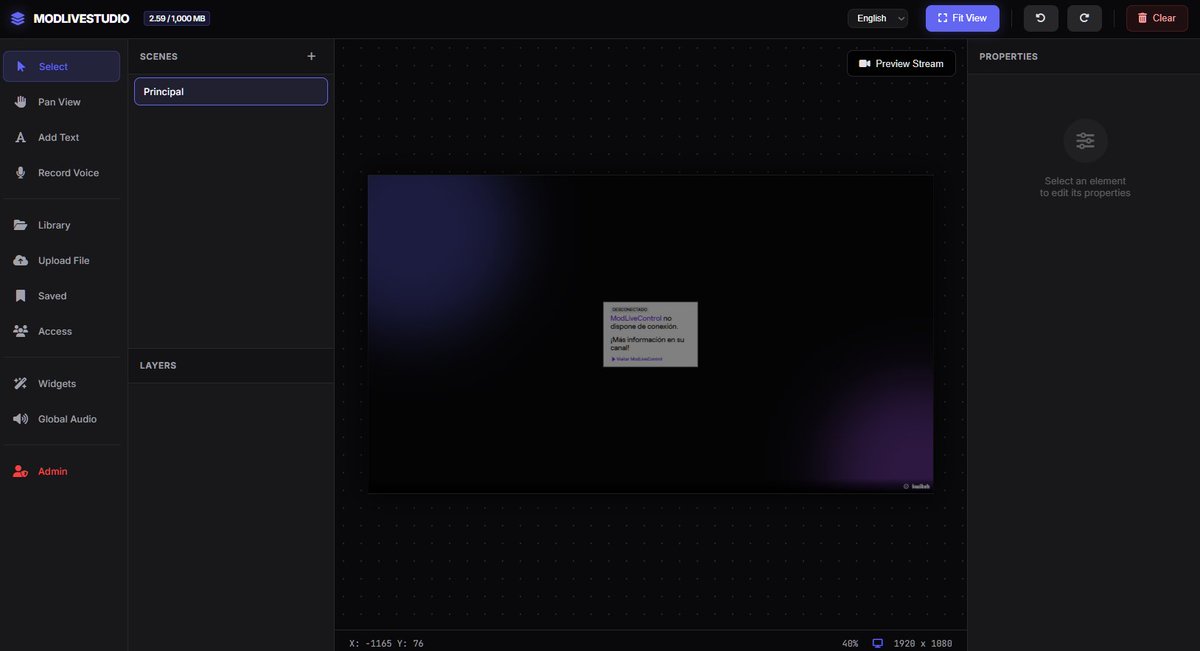1200x651 pixels.
Task: Open the English language dropdown
Action: pos(878,18)
